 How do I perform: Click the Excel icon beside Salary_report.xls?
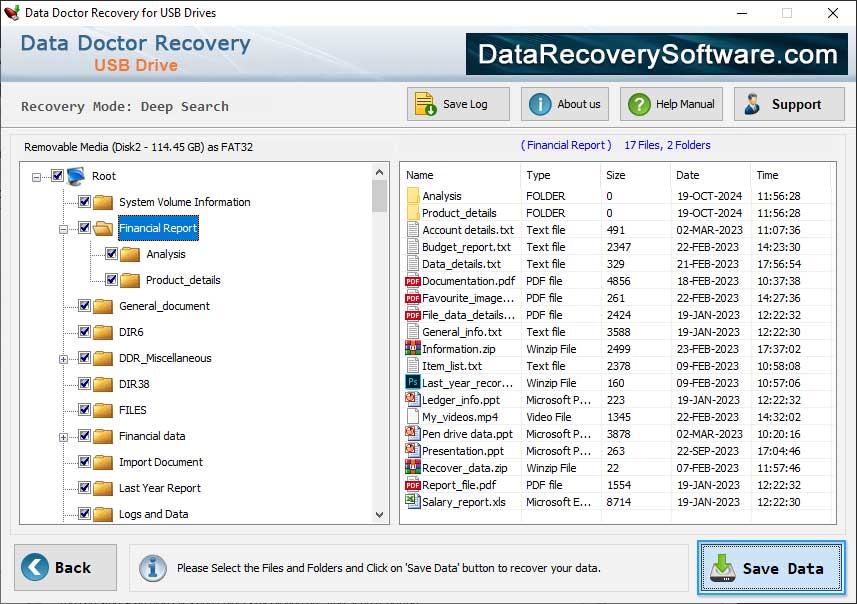414,502
